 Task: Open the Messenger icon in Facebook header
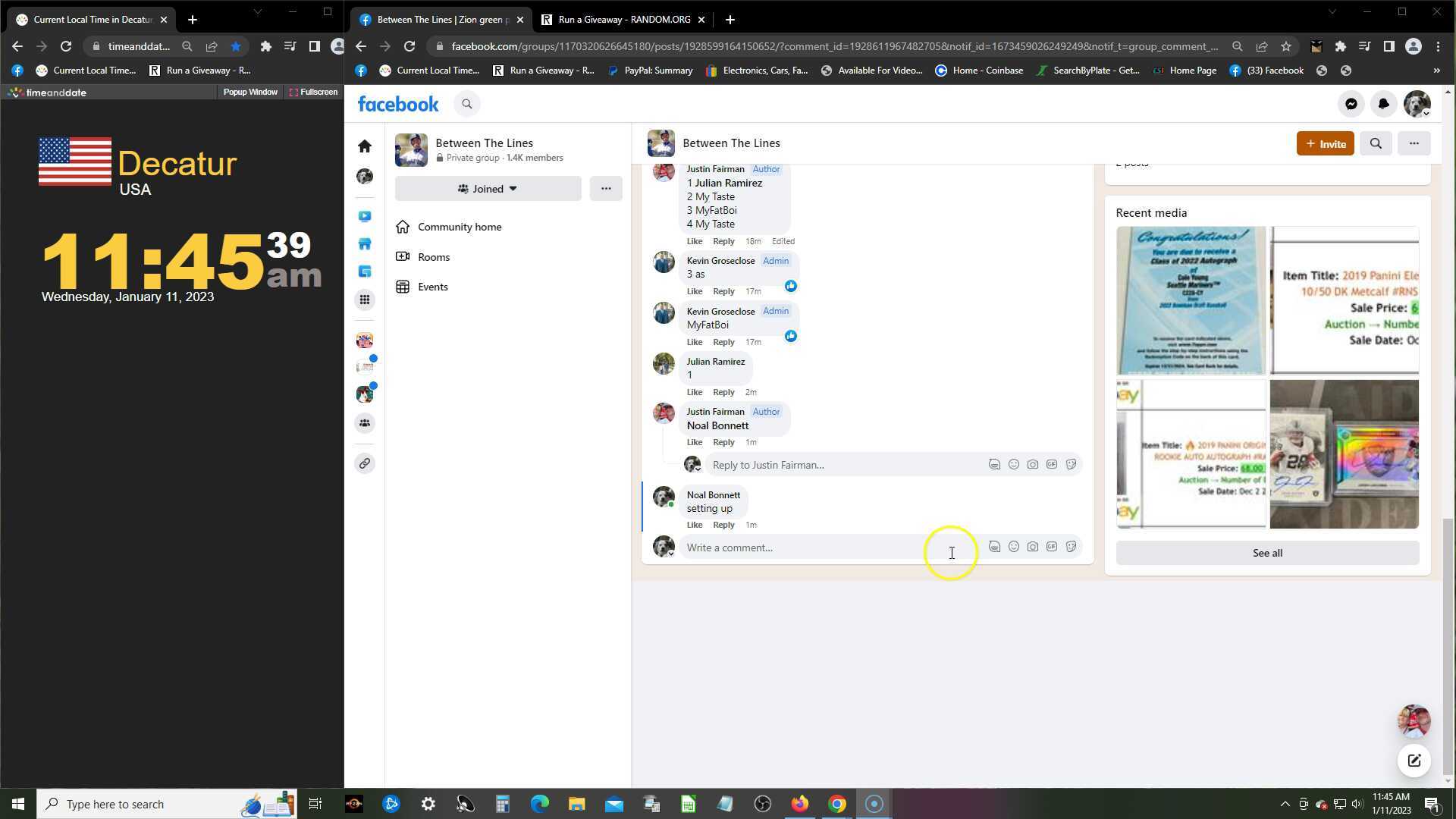pos(1351,104)
